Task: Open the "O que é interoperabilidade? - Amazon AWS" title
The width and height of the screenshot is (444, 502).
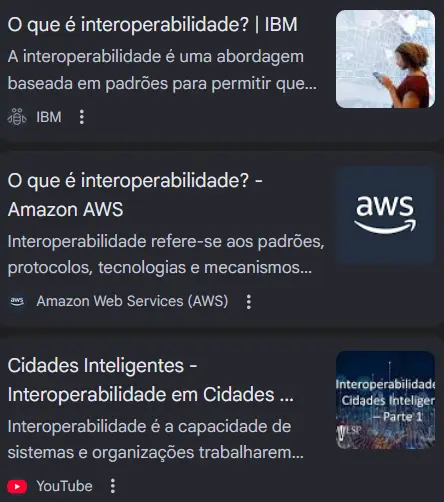Action: tap(135, 195)
